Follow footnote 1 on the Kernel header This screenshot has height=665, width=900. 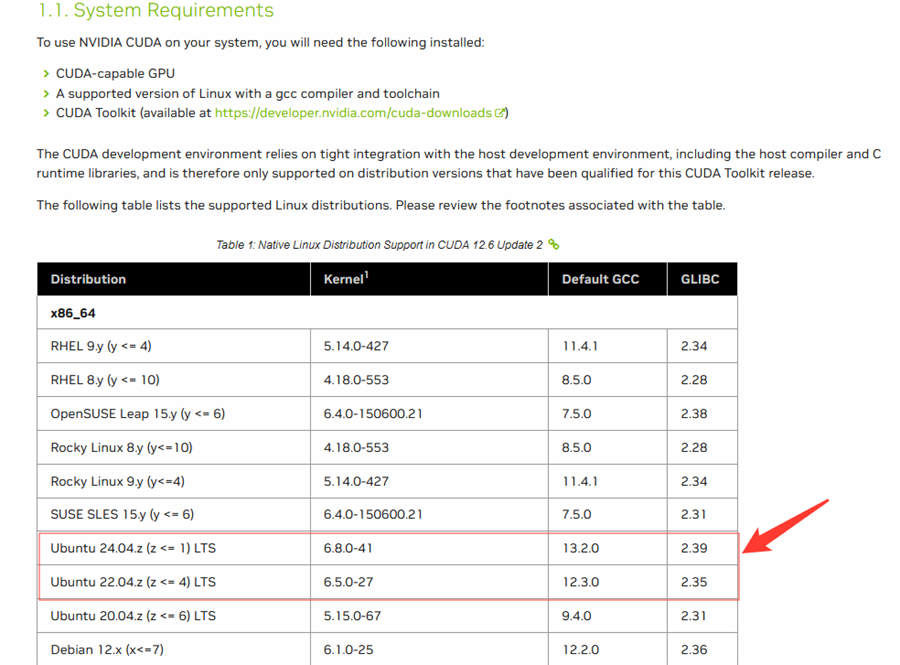pyautogui.click(x=366, y=274)
